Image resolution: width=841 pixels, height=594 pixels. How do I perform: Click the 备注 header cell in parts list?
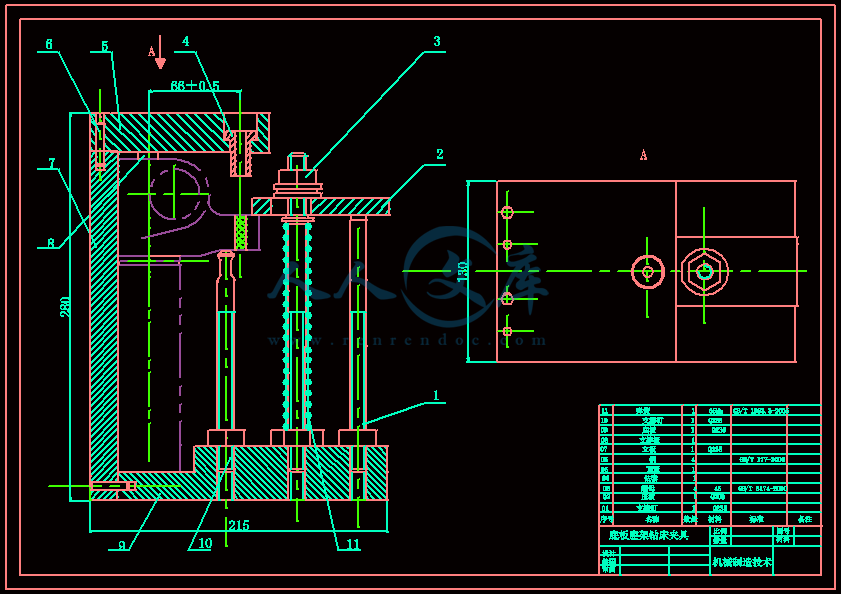805,519
